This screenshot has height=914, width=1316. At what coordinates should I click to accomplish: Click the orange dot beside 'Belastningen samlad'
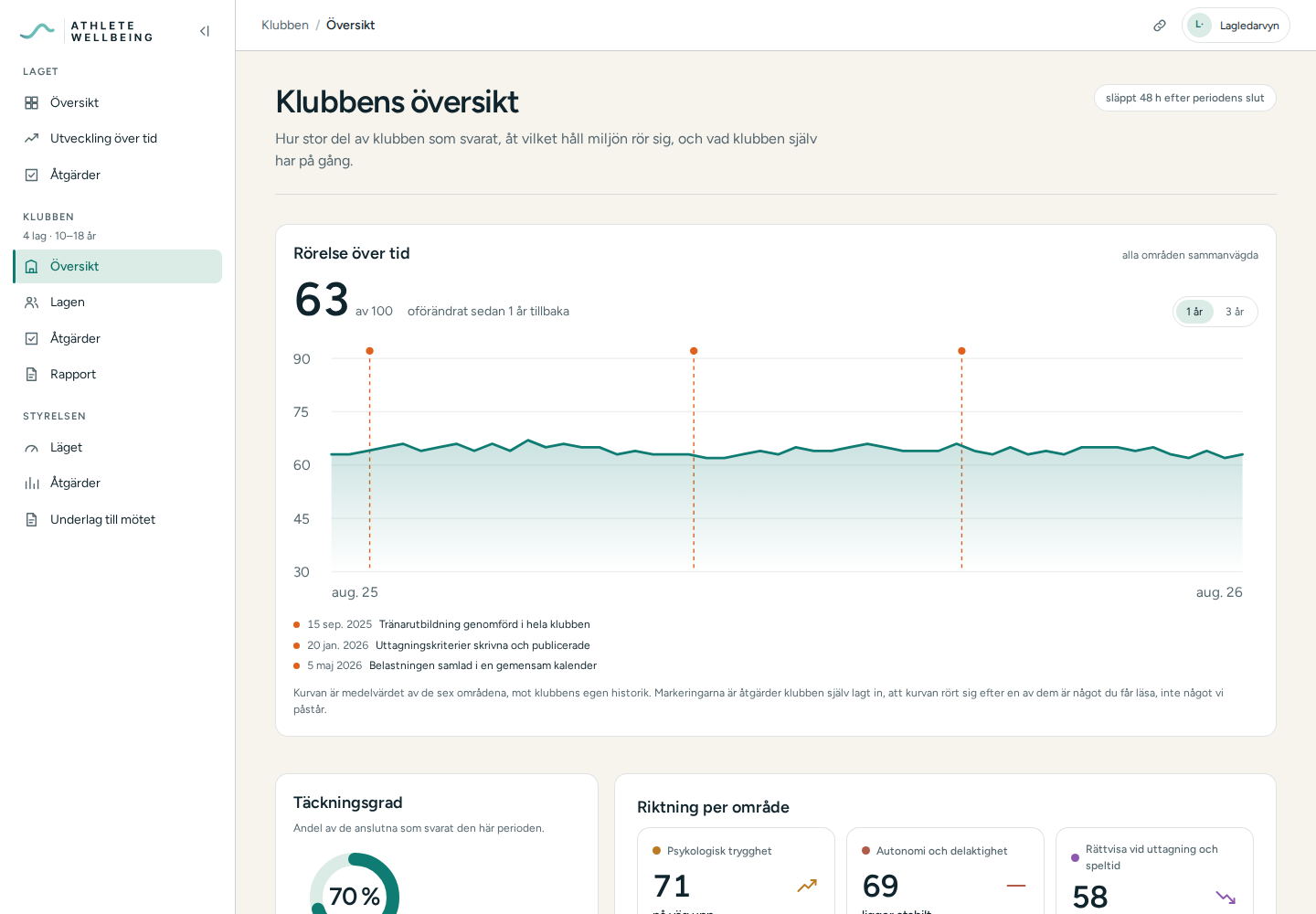(x=297, y=665)
